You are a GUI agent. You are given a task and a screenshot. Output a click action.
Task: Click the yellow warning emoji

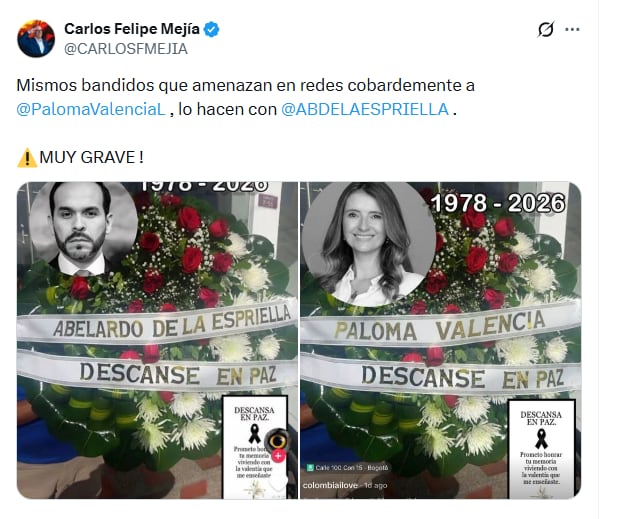27,158
